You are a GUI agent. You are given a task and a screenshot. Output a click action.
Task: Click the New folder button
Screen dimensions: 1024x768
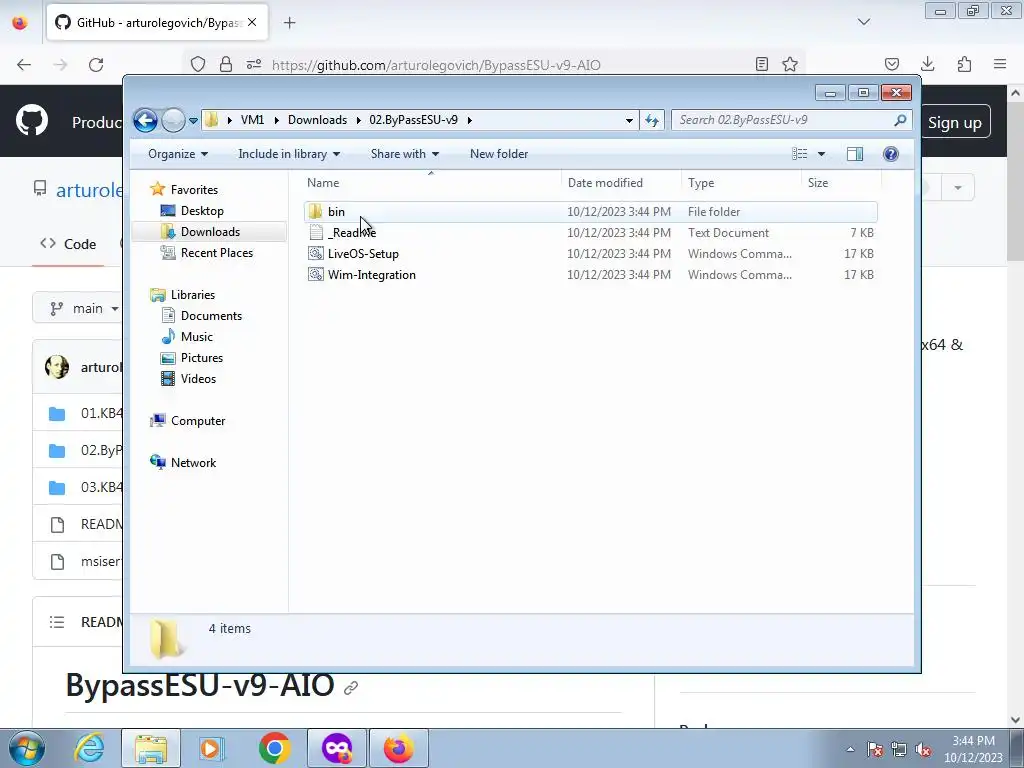[499, 154]
